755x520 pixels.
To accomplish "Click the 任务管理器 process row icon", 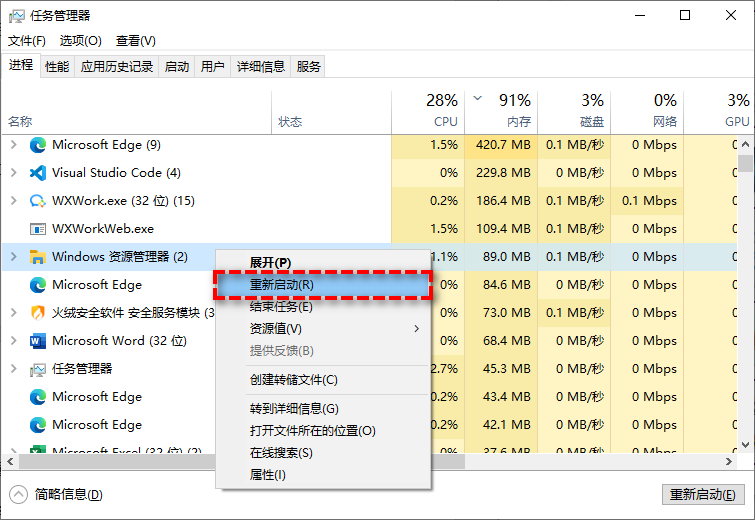I will coord(38,369).
